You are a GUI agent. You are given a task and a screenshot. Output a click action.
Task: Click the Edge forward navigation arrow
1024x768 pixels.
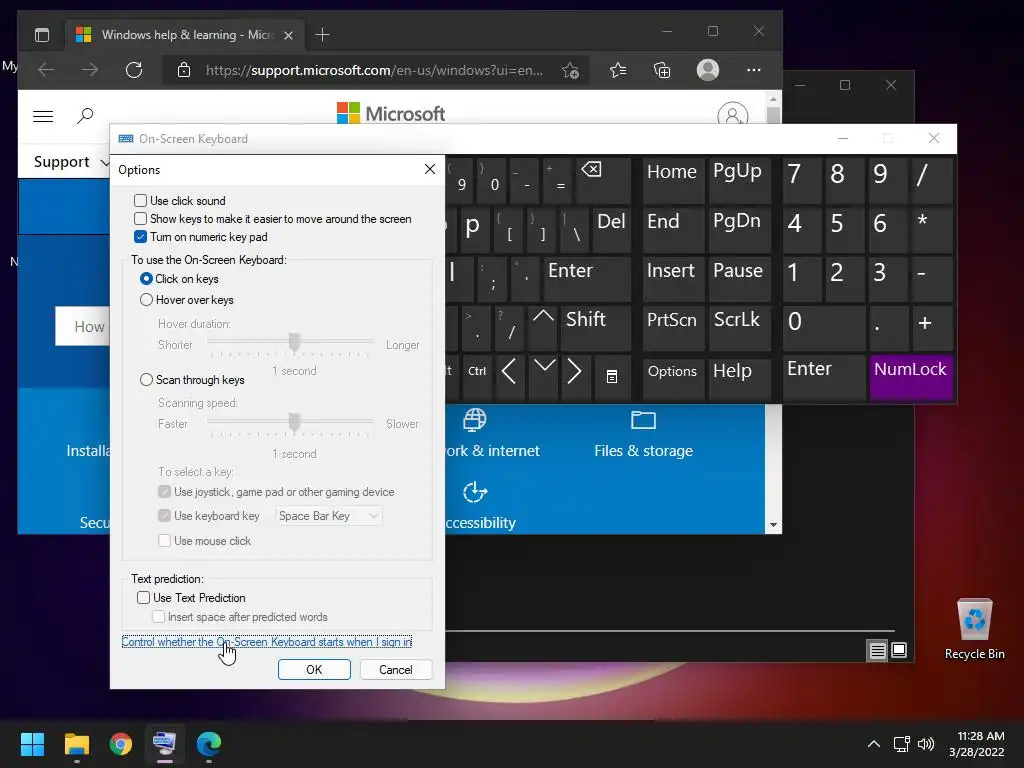point(90,69)
